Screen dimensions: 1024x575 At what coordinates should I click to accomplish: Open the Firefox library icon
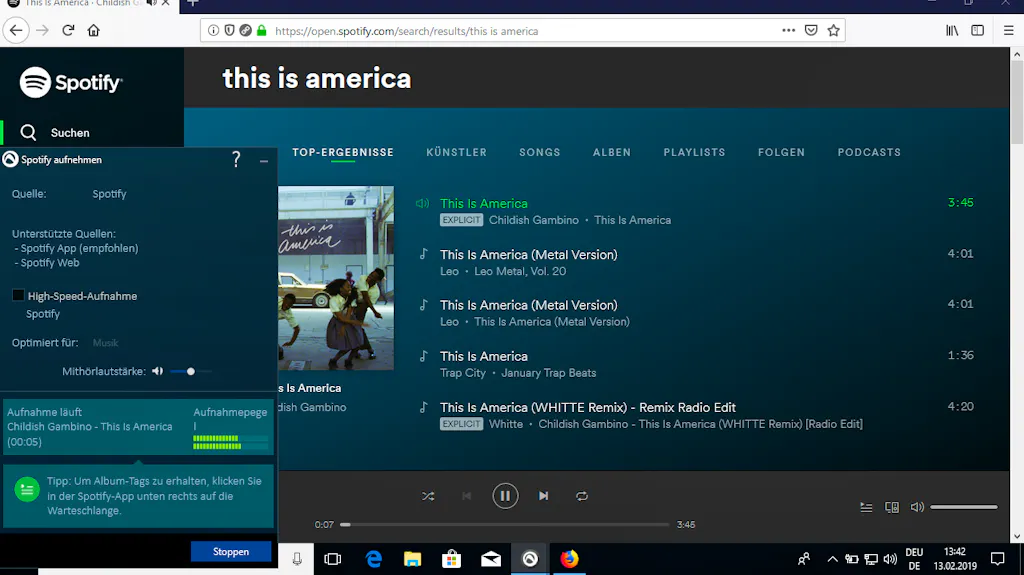coord(952,31)
